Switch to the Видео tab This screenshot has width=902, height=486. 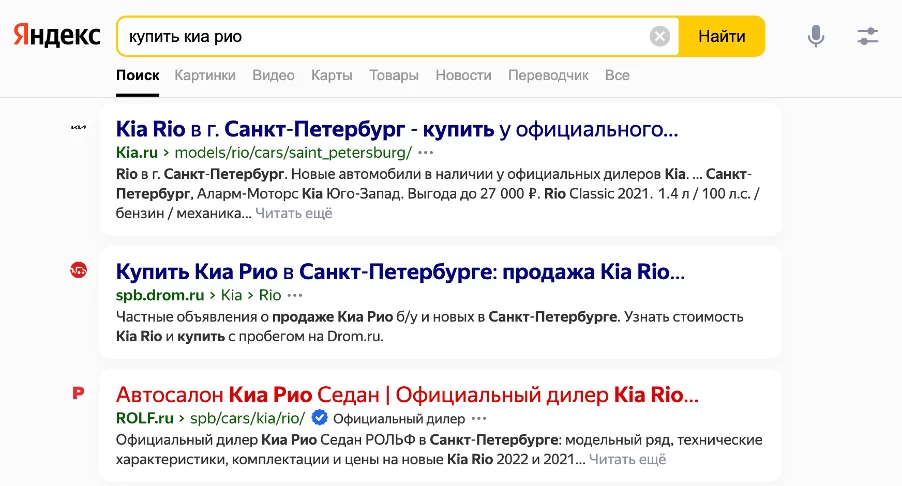273,75
